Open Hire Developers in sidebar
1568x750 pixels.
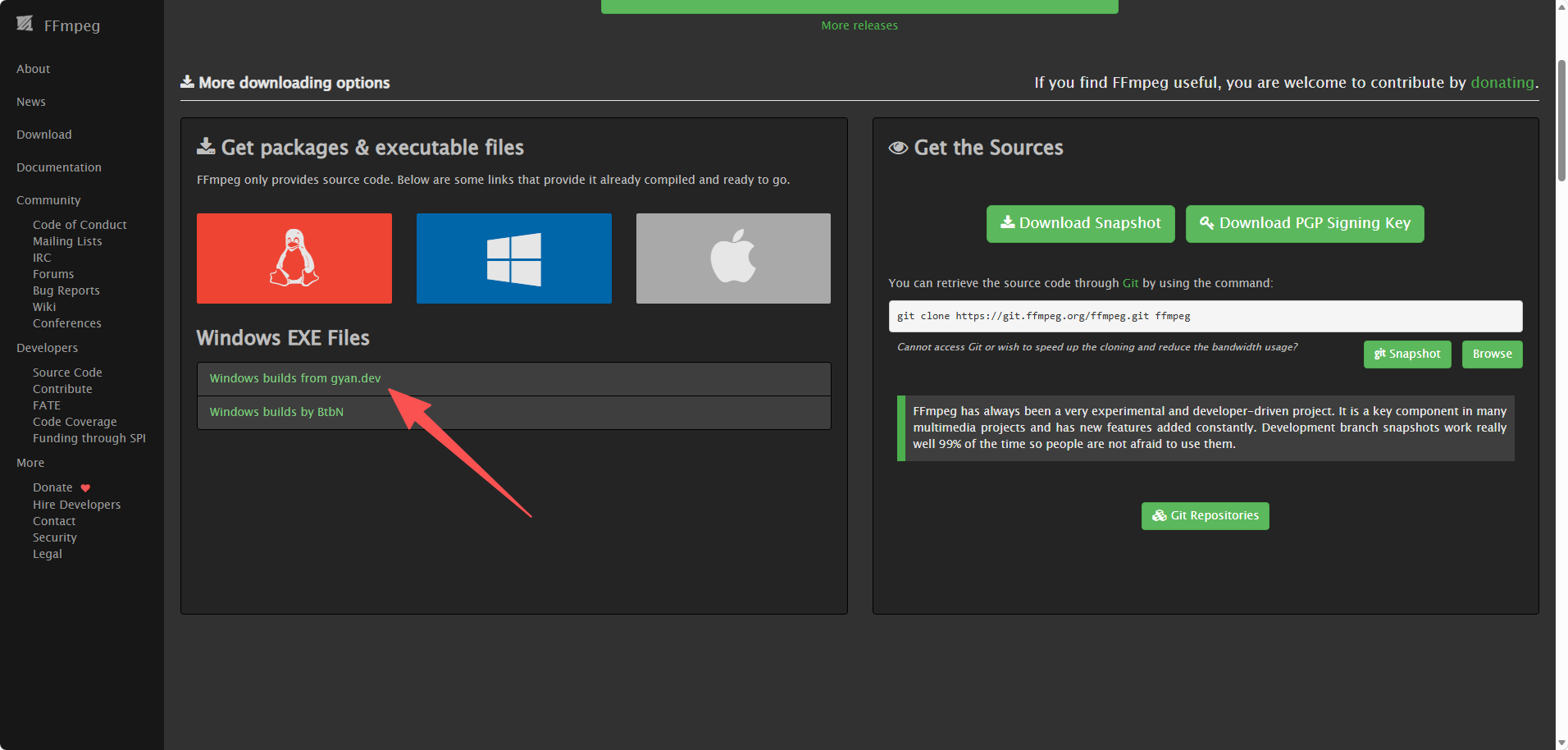pos(76,505)
